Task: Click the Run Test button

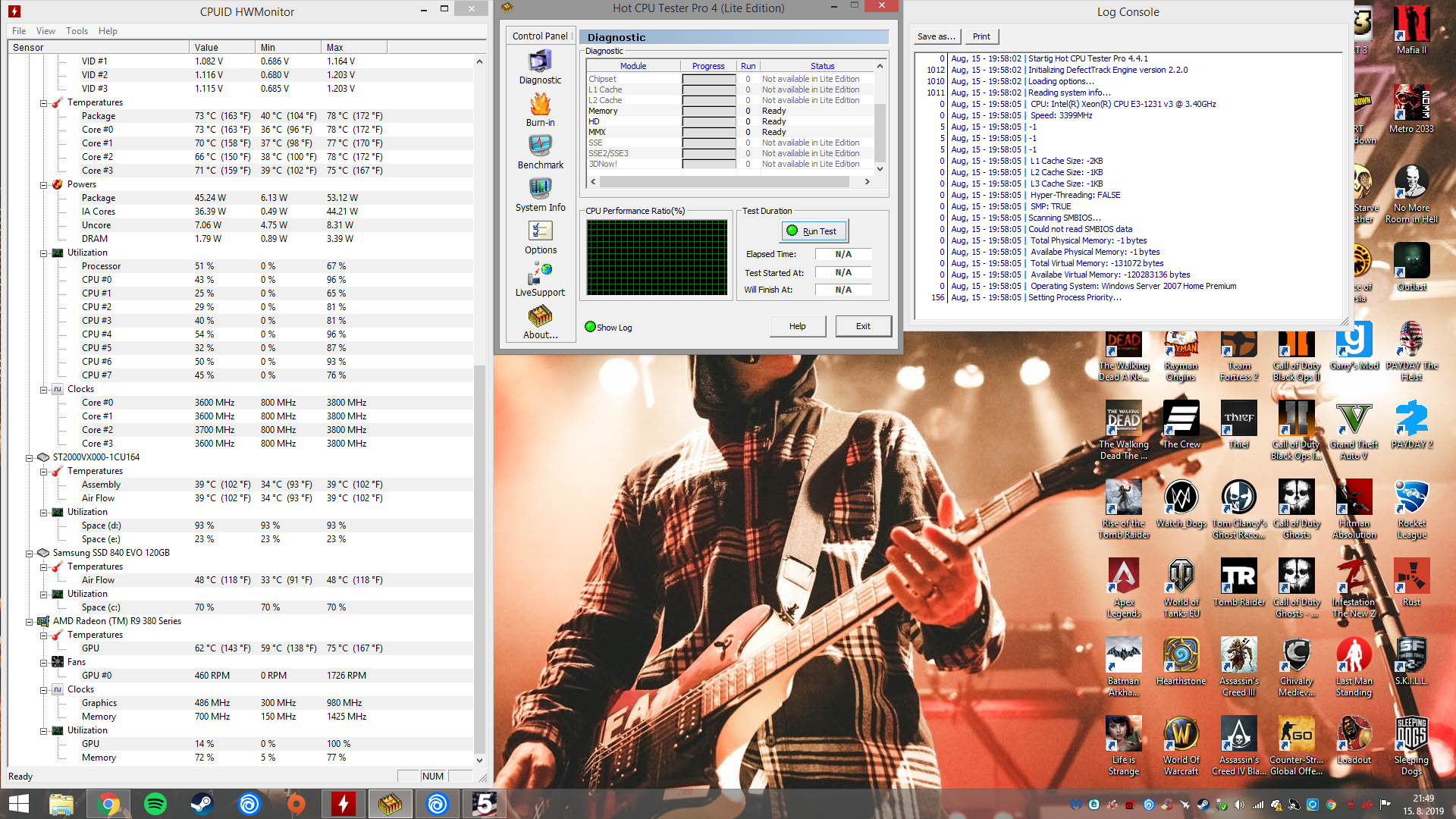Action: (x=814, y=231)
